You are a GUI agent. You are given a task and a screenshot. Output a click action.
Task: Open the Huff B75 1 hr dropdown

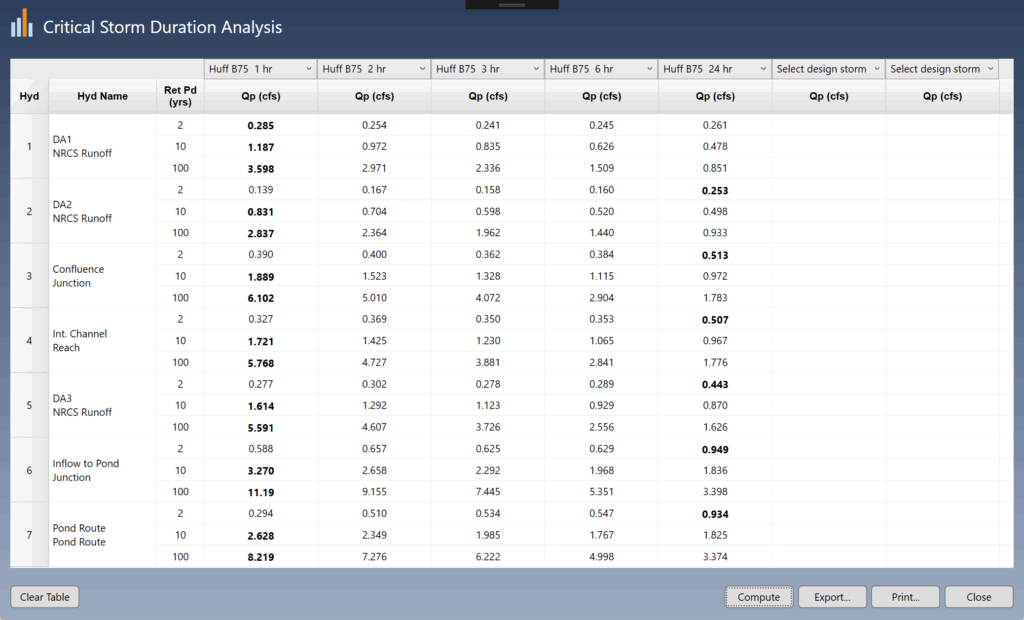[x=260, y=69]
